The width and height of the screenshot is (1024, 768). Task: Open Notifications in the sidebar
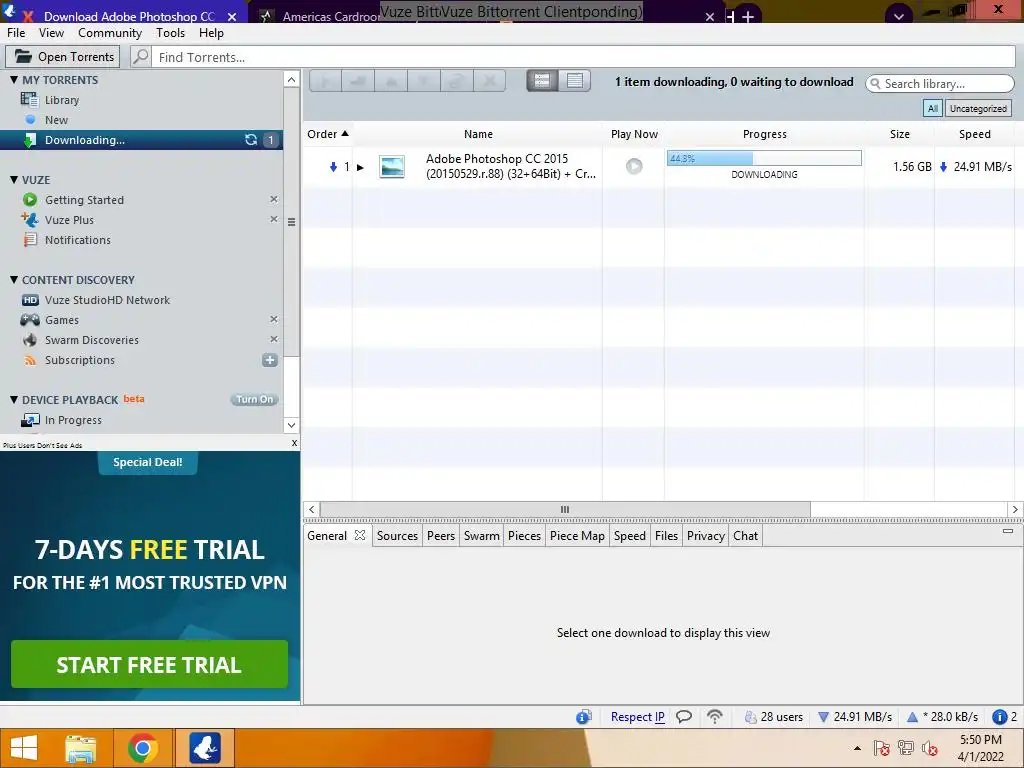tap(78, 240)
